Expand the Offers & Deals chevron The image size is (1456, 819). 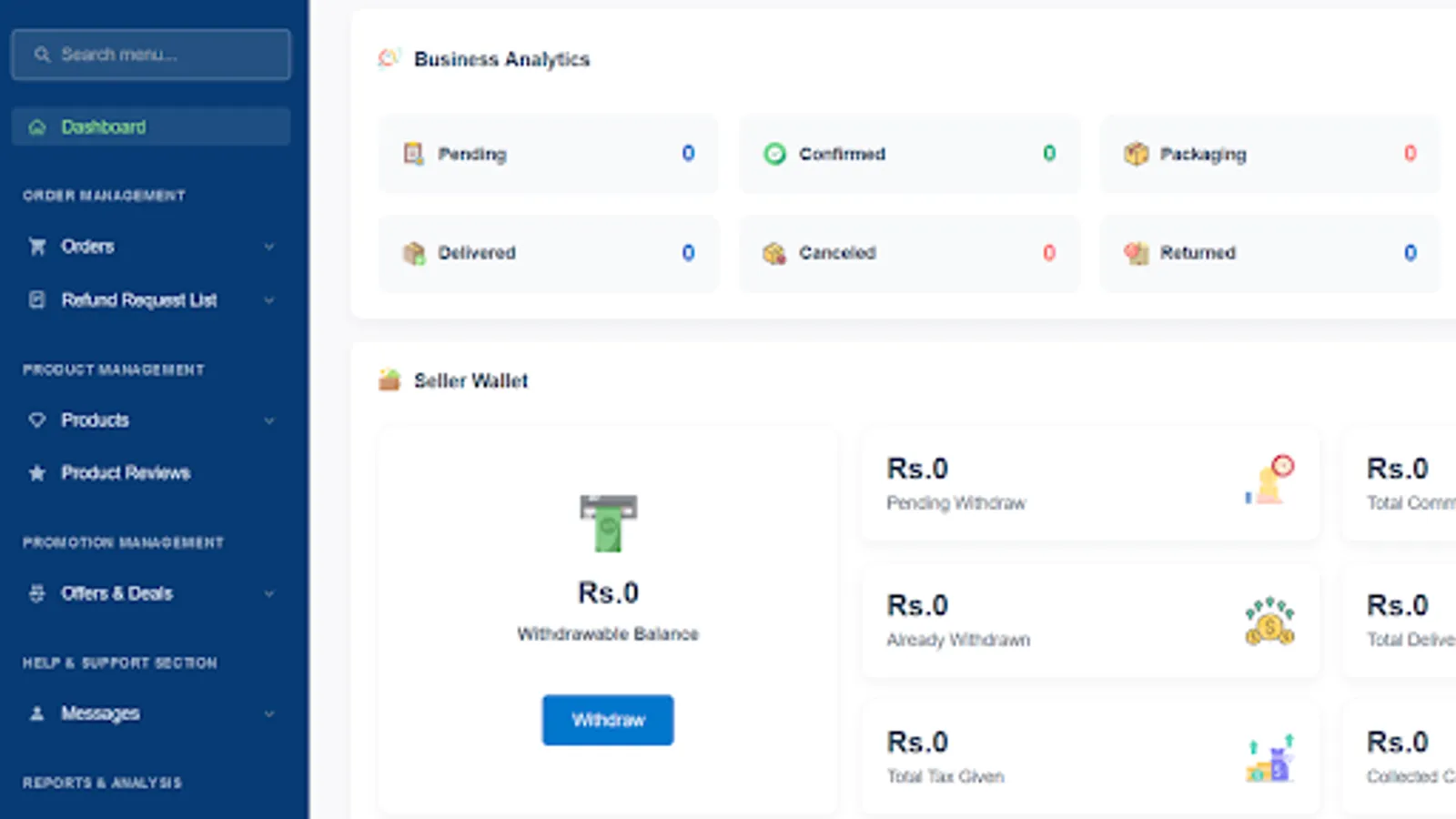[x=269, y=593]
